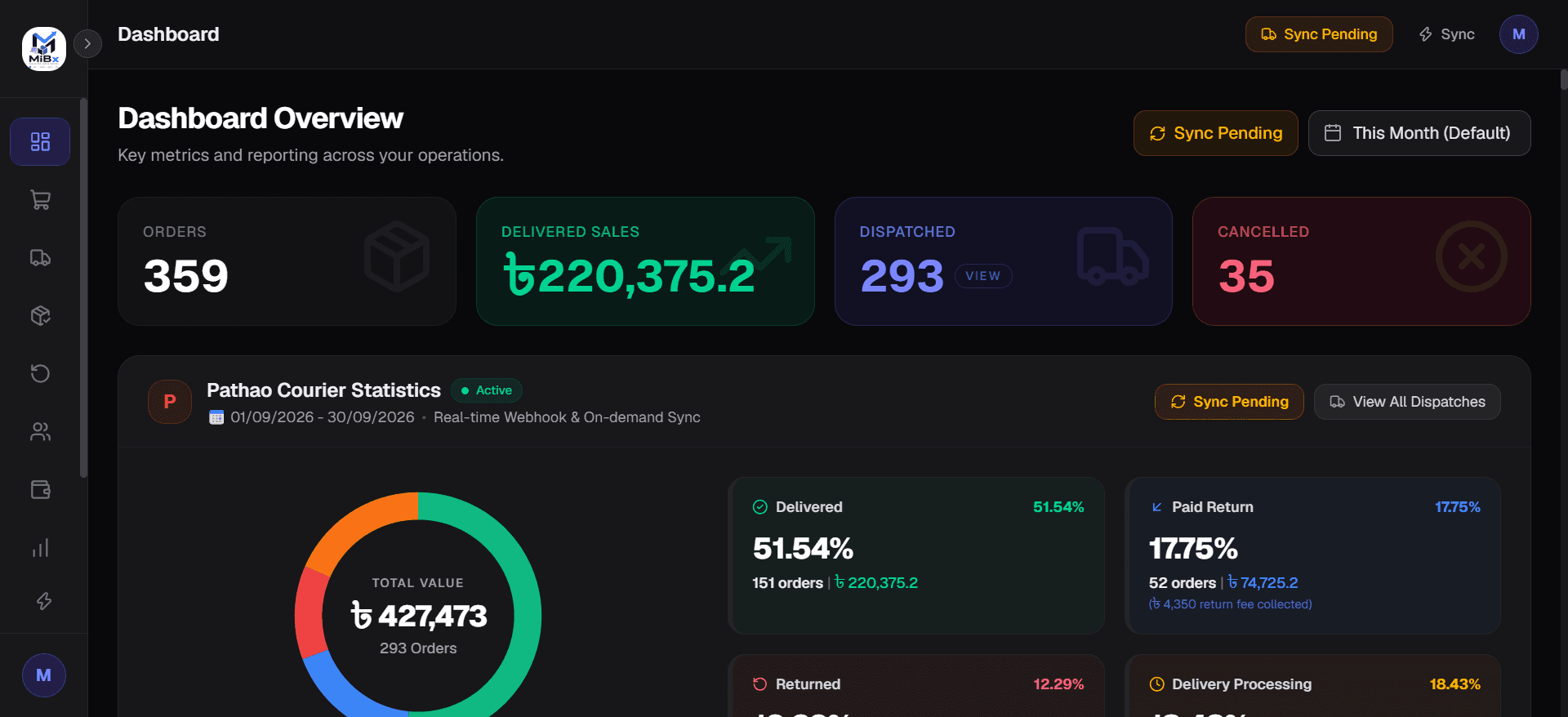Click the Returned 12.29% card header
This screenshot has height=717, width=1568.
(x=918, y=684)
